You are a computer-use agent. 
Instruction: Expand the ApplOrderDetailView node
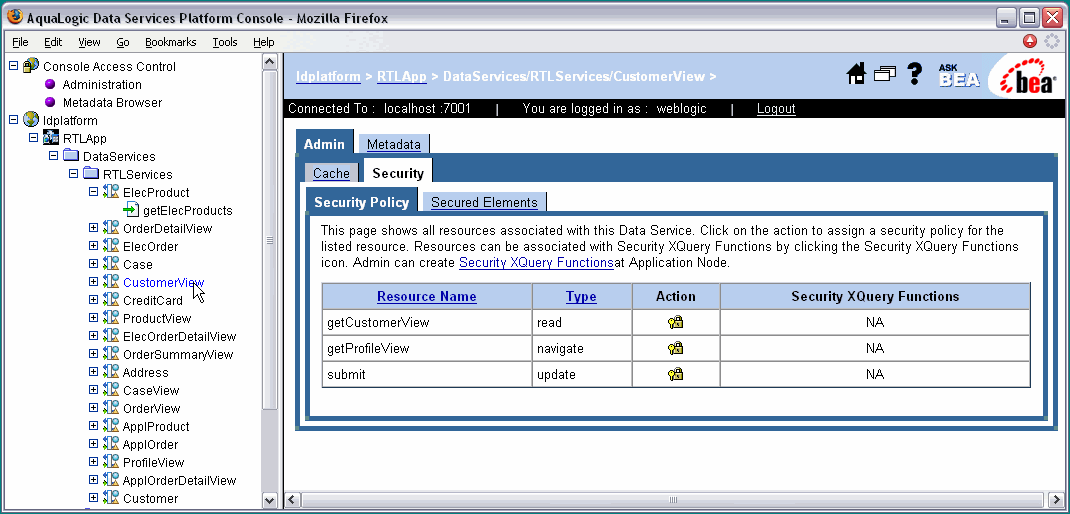pyautogui.click(x=93, y=480)
